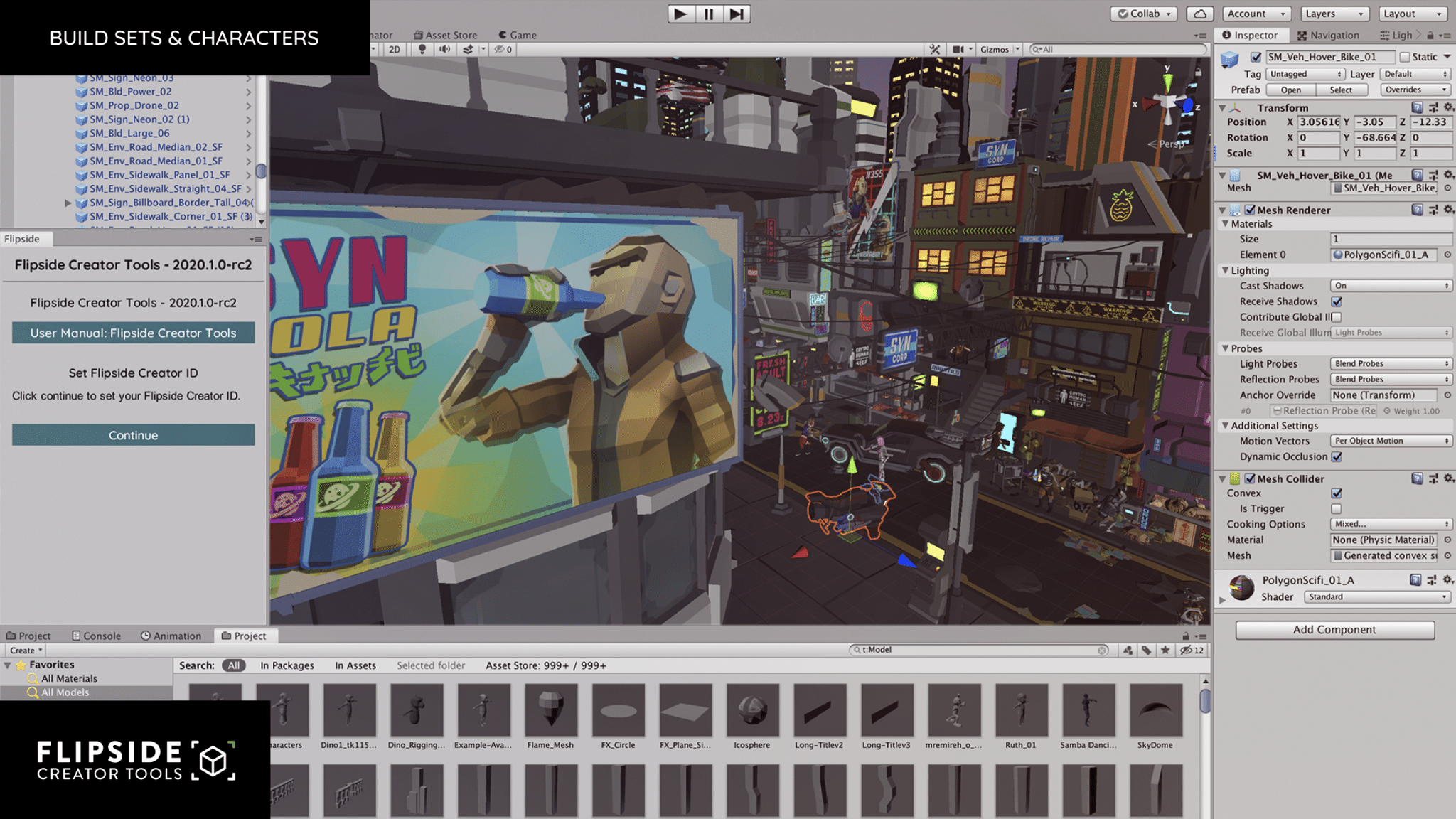Enable the Is Trigger checkbox
The height and width of the screenshot is (819, 1456).
point(1338,509)
